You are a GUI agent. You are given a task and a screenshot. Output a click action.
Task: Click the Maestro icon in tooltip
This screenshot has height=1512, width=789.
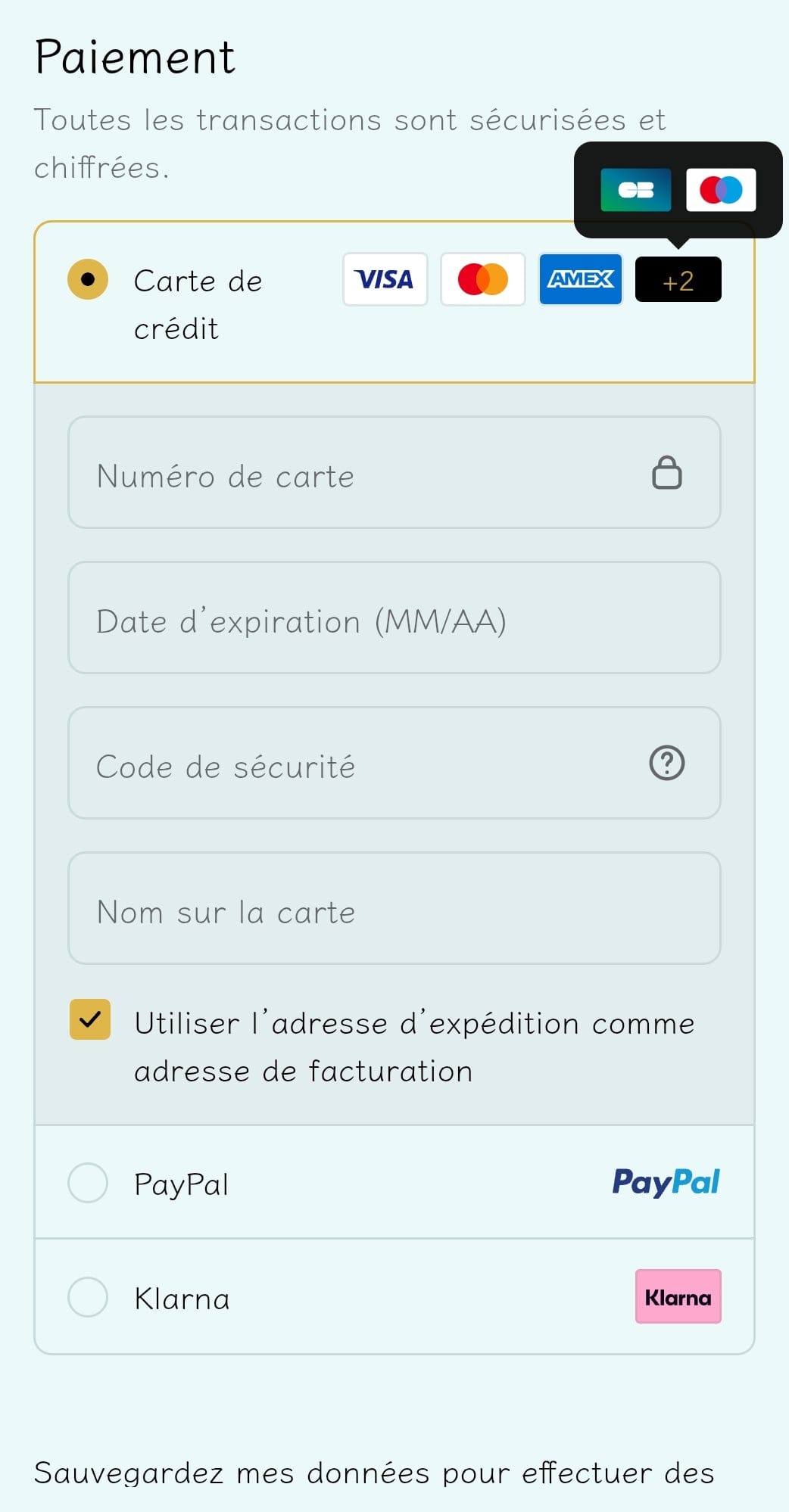point(720,189)
